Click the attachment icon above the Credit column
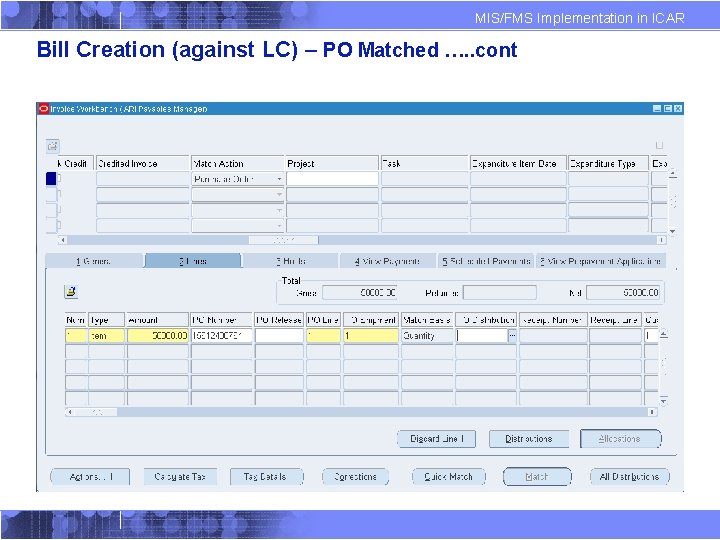The width and height of the screenshot is (720, 540). click(x=53, y=146)
